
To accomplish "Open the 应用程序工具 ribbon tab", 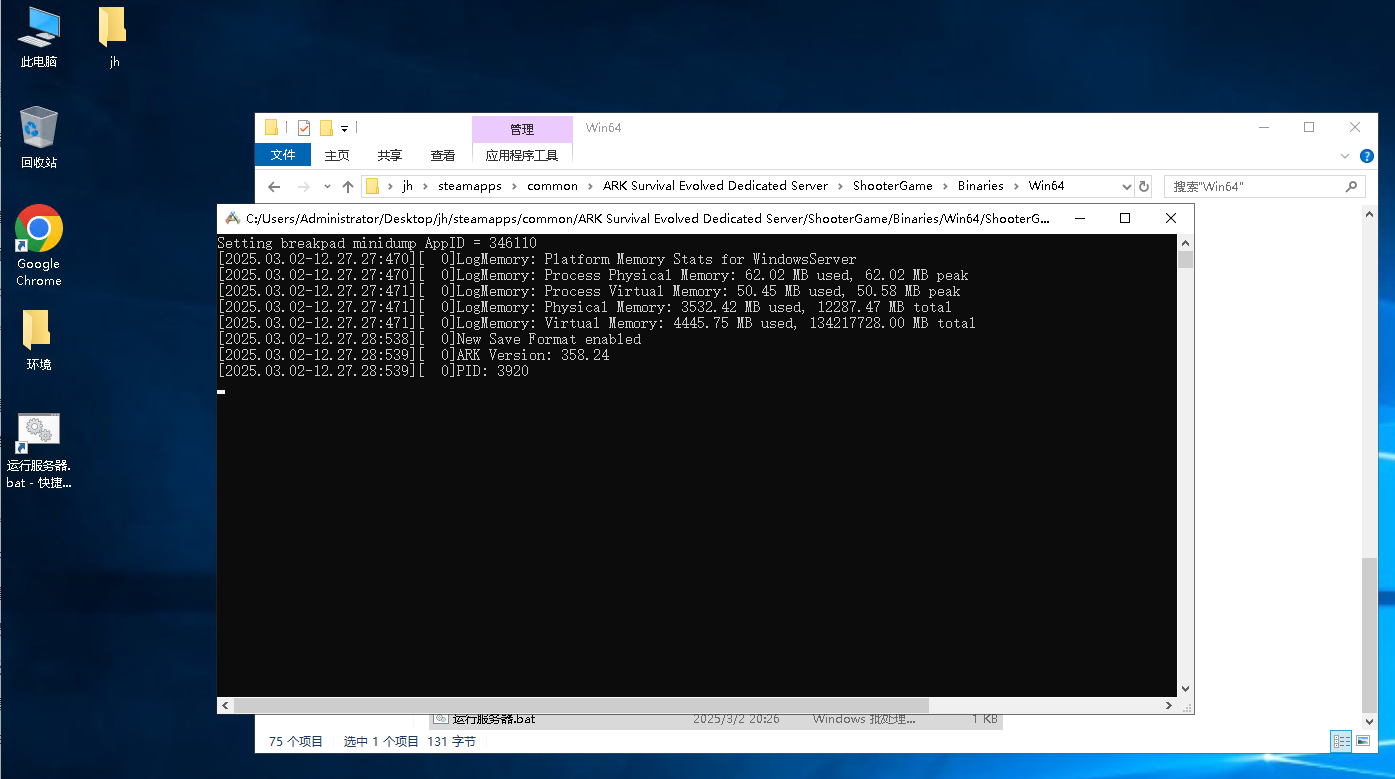I will (x=522, y=155).
